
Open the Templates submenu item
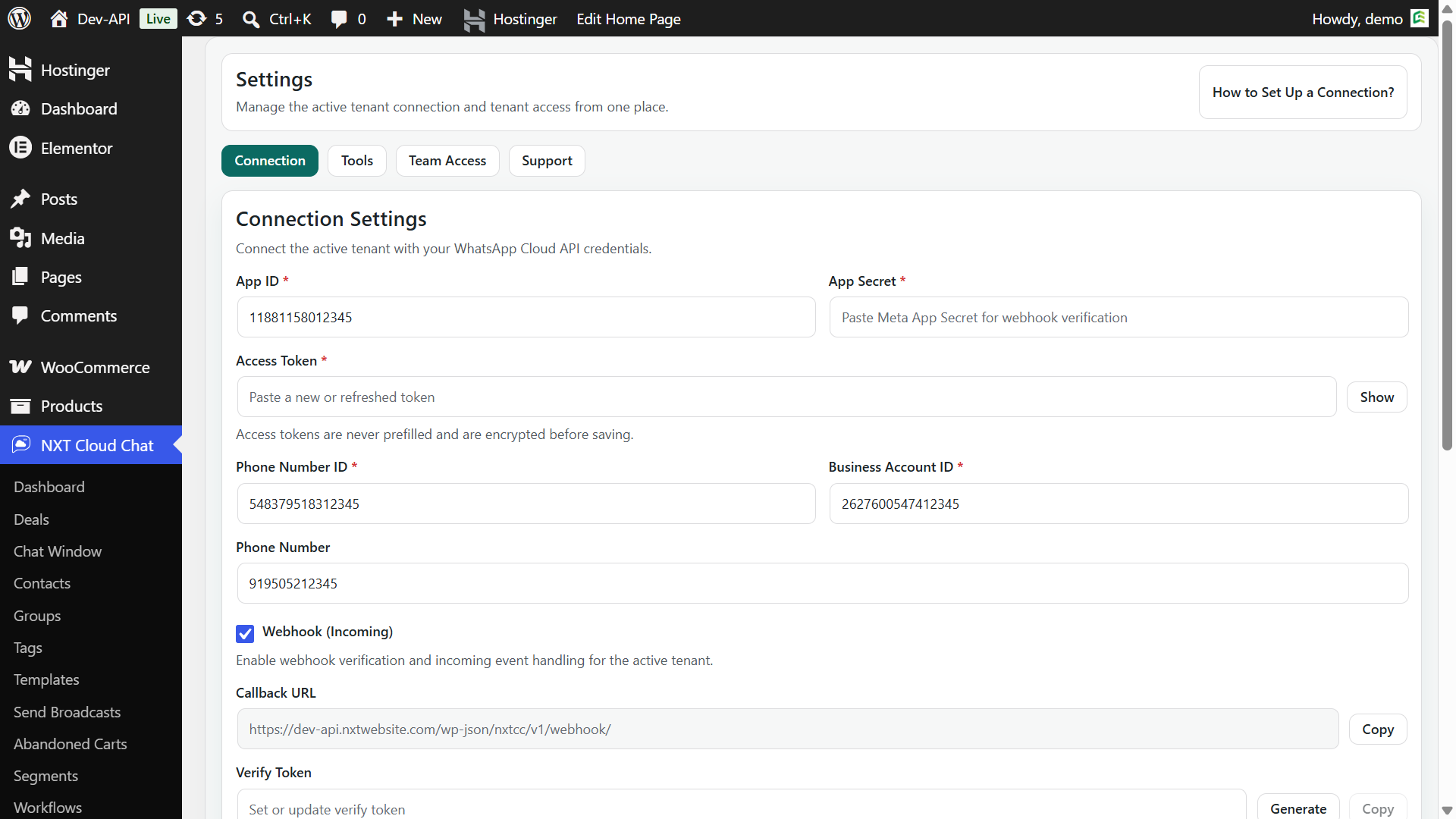pyautogui.click(x=46, y=679)
